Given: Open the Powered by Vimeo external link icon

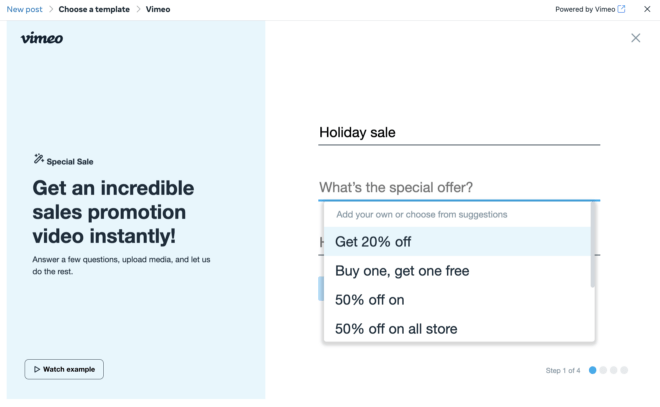Looking at the screenshot, I should [621, 9].
